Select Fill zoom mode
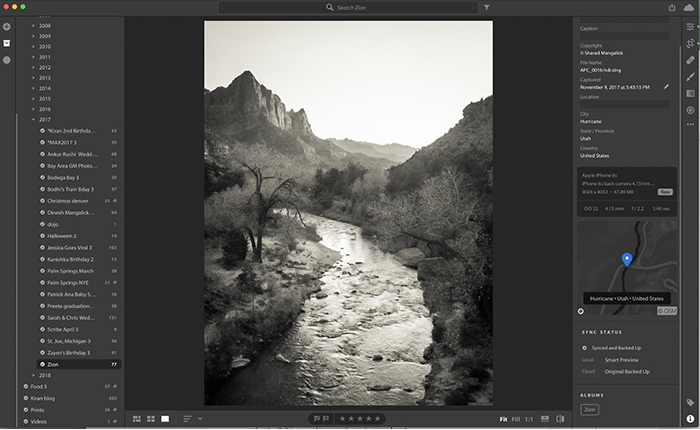Viewport: 700px width, 430px height. 516,419
